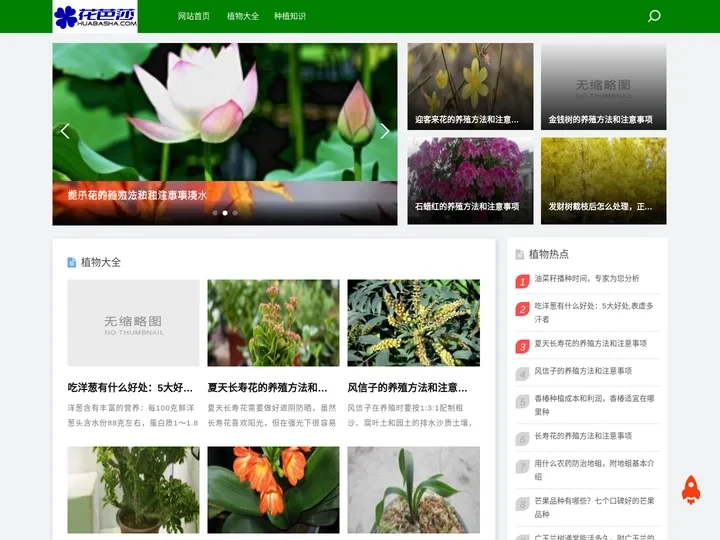The width and height of the screenshot is (720, 540).
Task: Click the Huabasha site logo
Action: click(x=95, y=16)
